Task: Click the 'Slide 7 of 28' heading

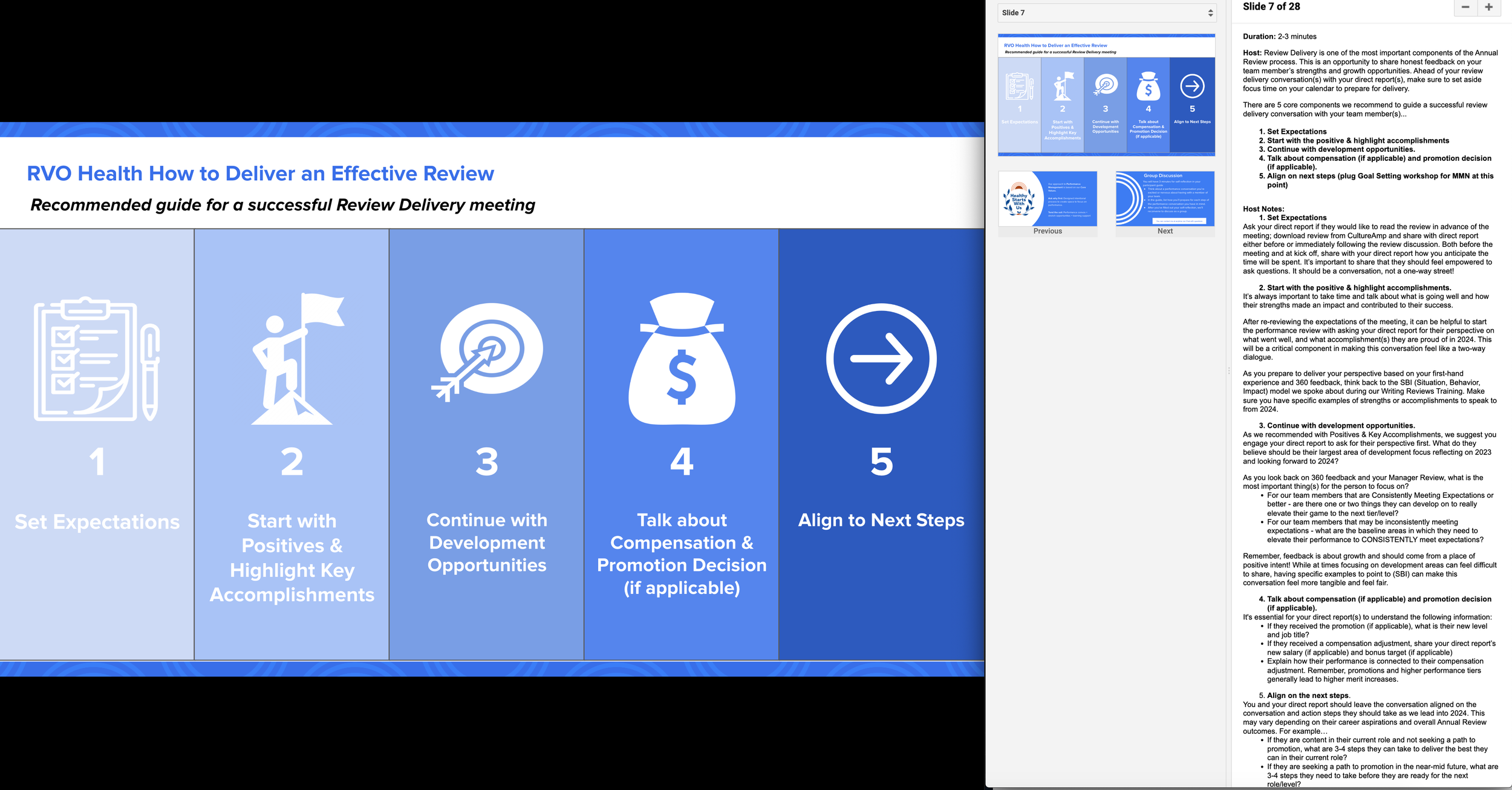Action: click(x=1271, y=7)
